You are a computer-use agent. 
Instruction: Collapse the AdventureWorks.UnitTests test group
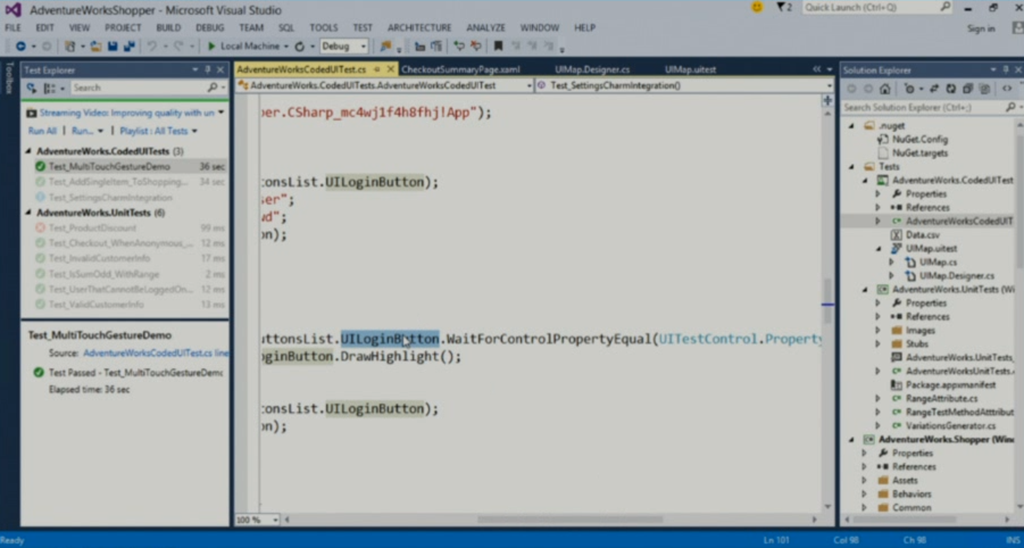[x=28, y=213]
